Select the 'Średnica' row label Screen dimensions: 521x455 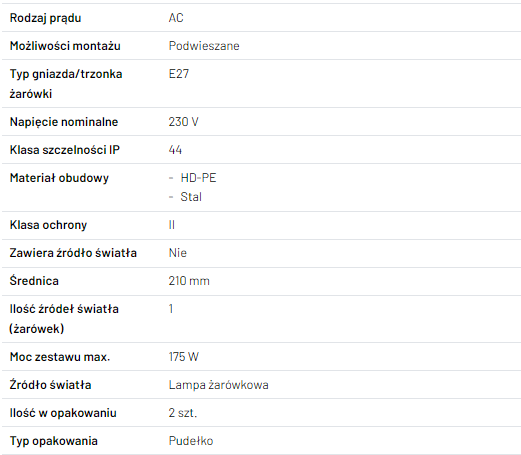[x=34, y=280]
